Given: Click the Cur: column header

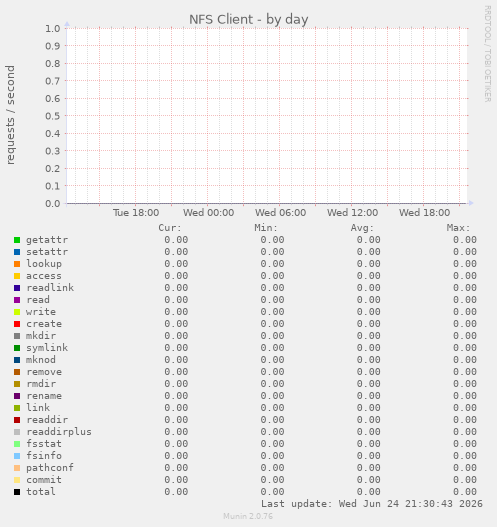Looking at the screenshot, I should [x=170, y=228].
